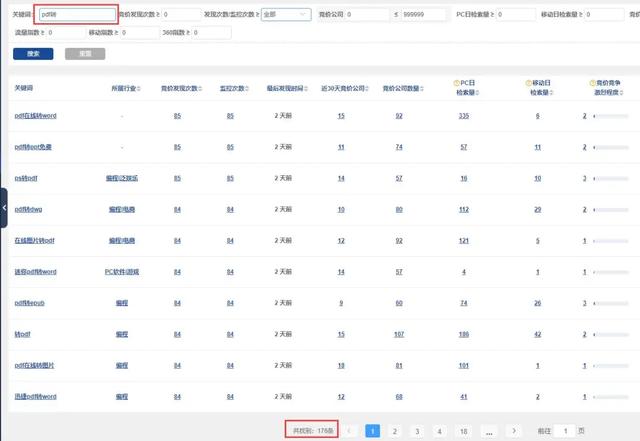Viewport: 640px width, 441px height.
Task: Sort by 近30天竞价公司 column arrows
Action: (x=365, y=89)
